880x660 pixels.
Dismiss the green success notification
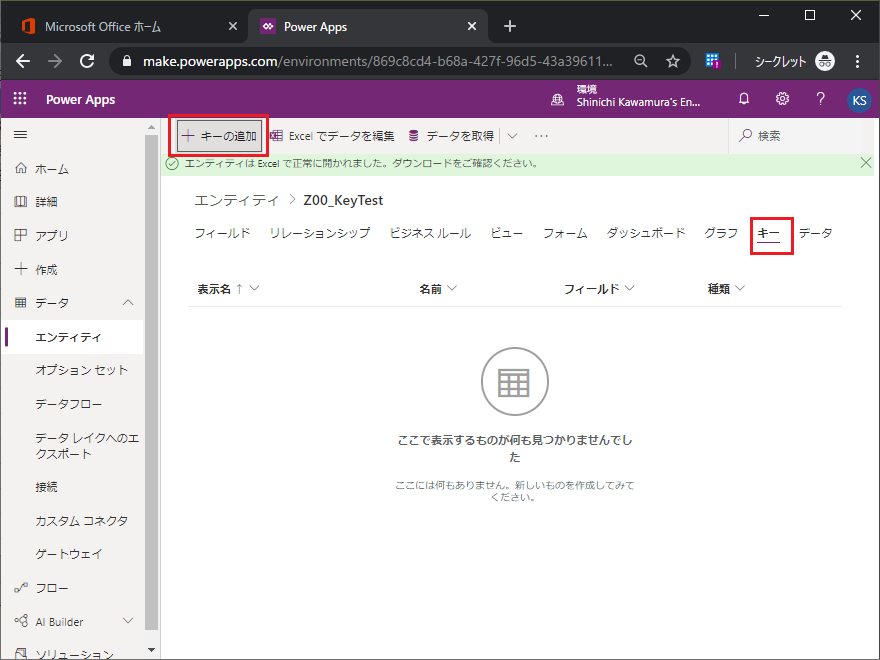865,163
